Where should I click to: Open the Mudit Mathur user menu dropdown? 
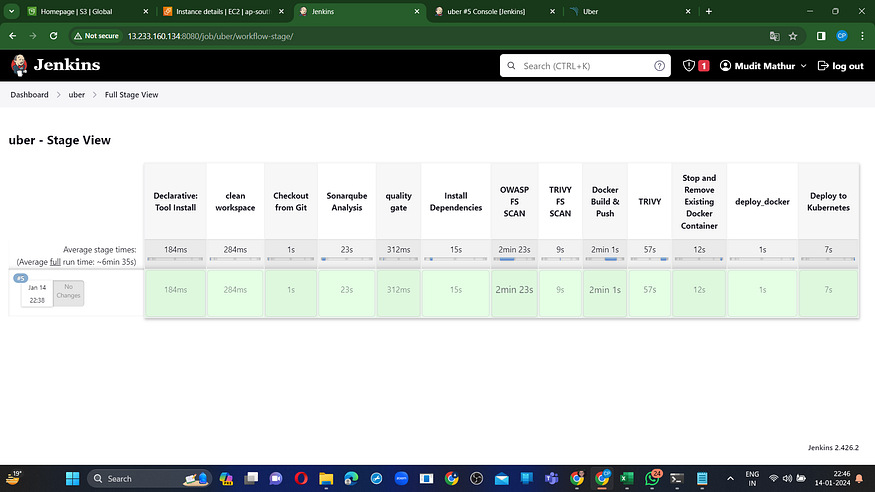763,66
